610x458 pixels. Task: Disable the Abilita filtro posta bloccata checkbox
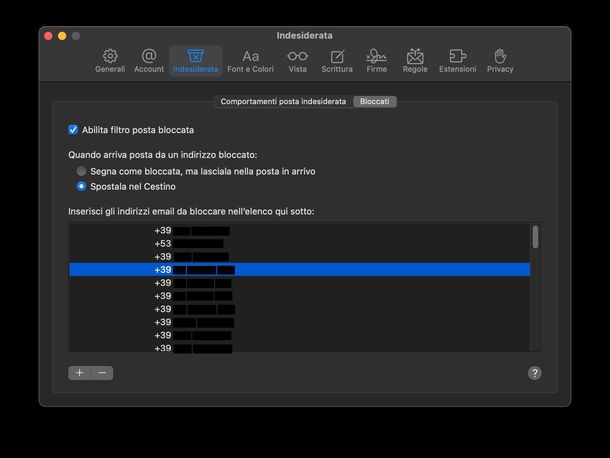point(73,130)
